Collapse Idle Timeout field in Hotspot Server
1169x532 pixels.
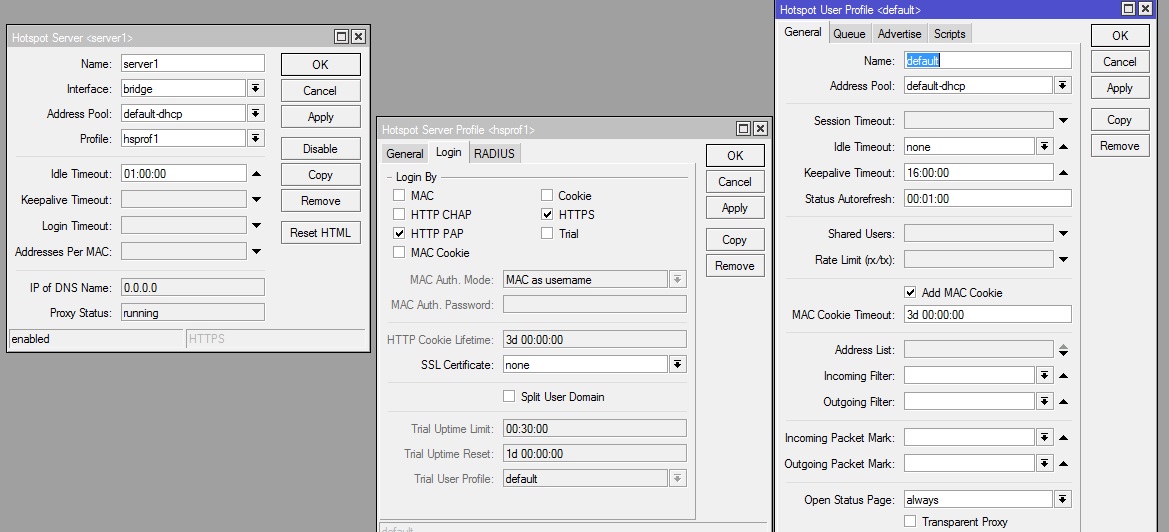coord(256,174)
